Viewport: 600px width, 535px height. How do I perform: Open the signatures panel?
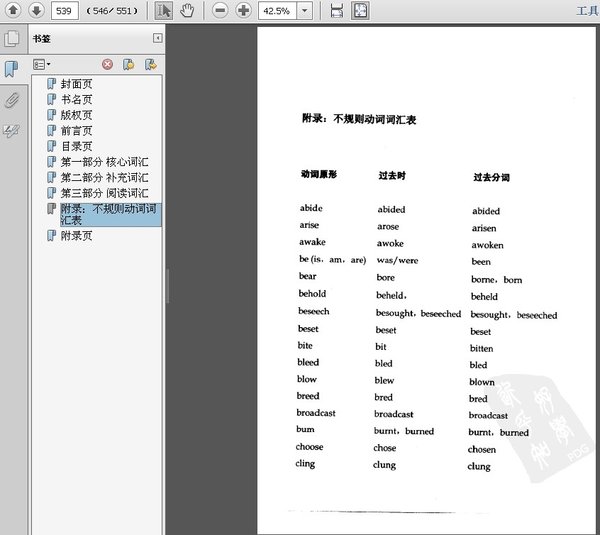[12, 130]
